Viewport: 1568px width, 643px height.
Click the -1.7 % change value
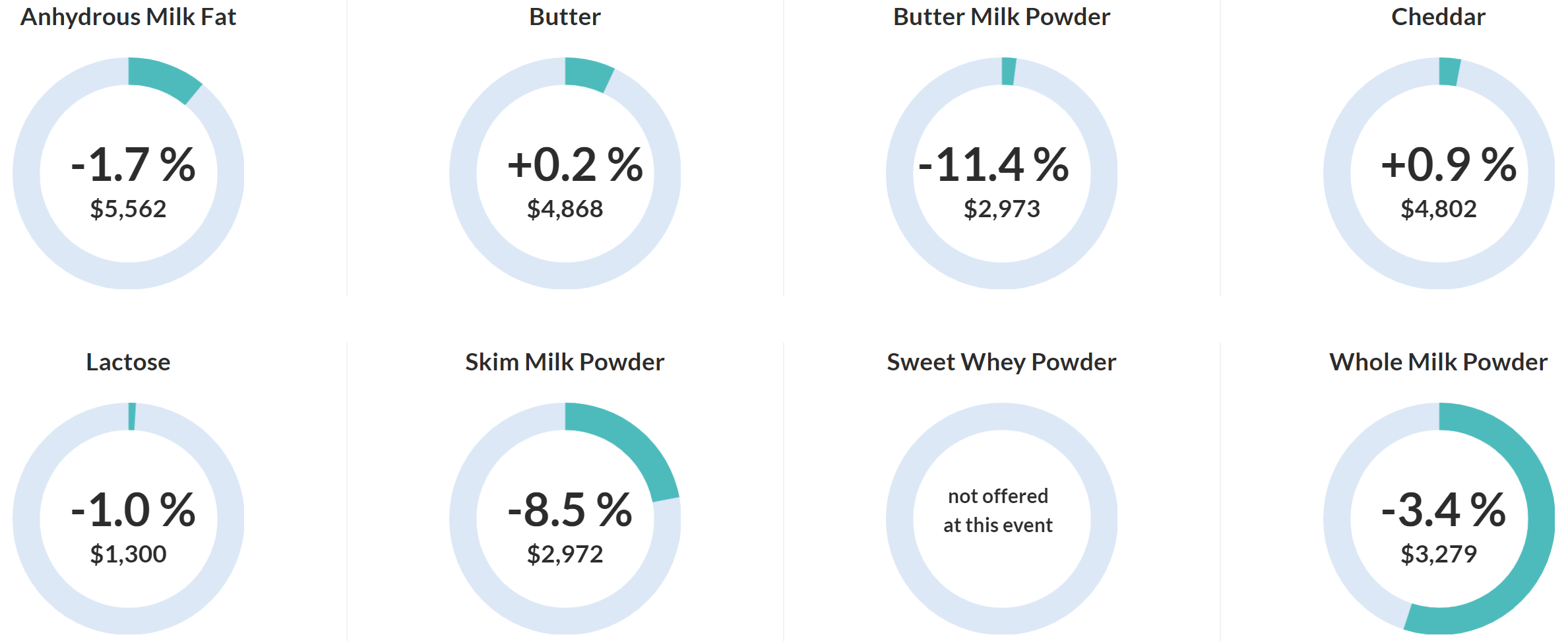[133, 164]
